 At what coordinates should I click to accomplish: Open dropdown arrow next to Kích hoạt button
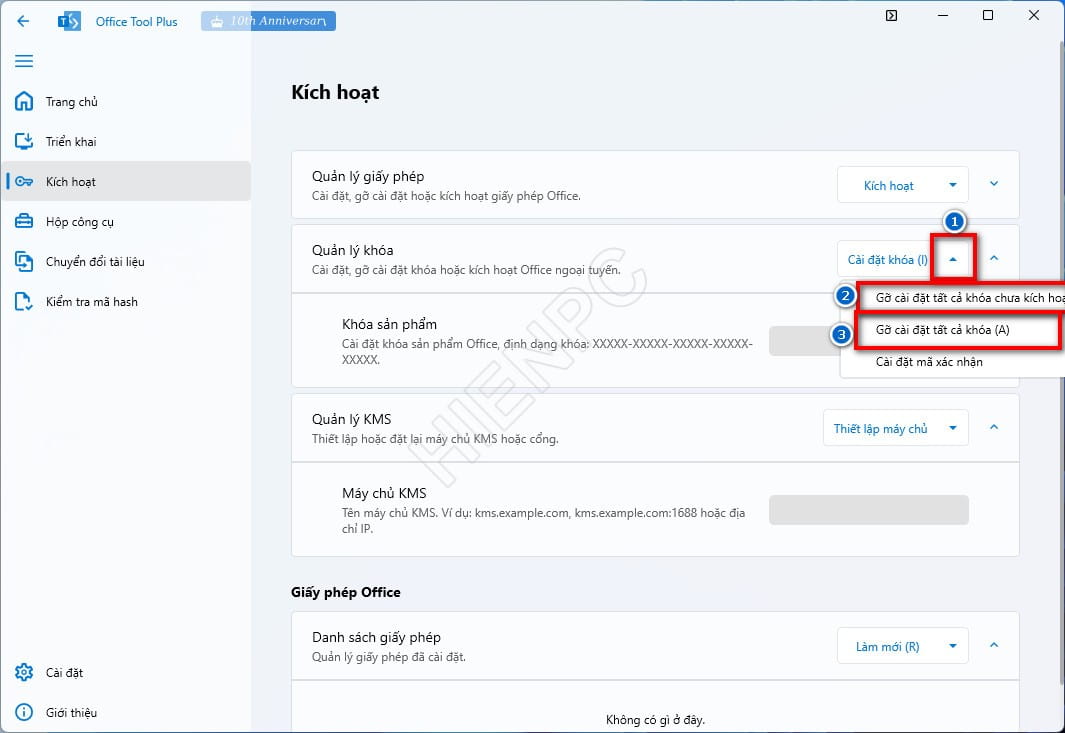coord(953,185)
